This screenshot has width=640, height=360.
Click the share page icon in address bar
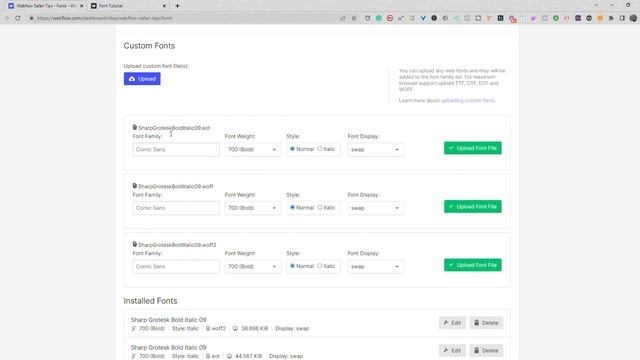click(x=342, y=18)
